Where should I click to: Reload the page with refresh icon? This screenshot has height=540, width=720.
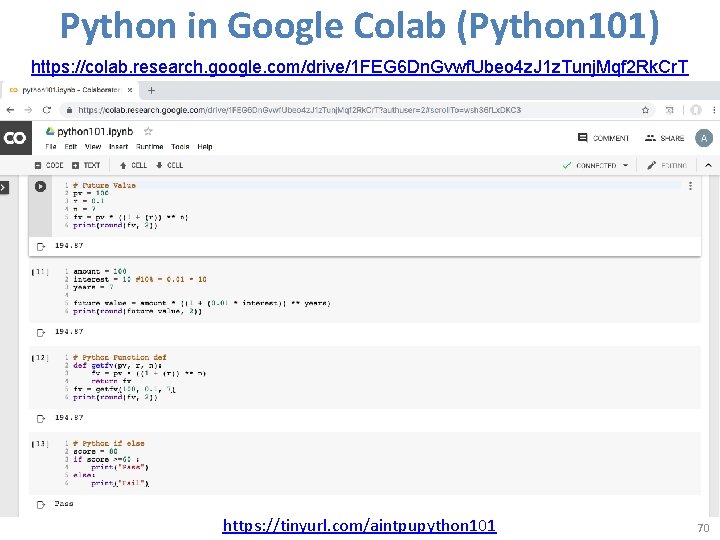[x=46, y=110]
